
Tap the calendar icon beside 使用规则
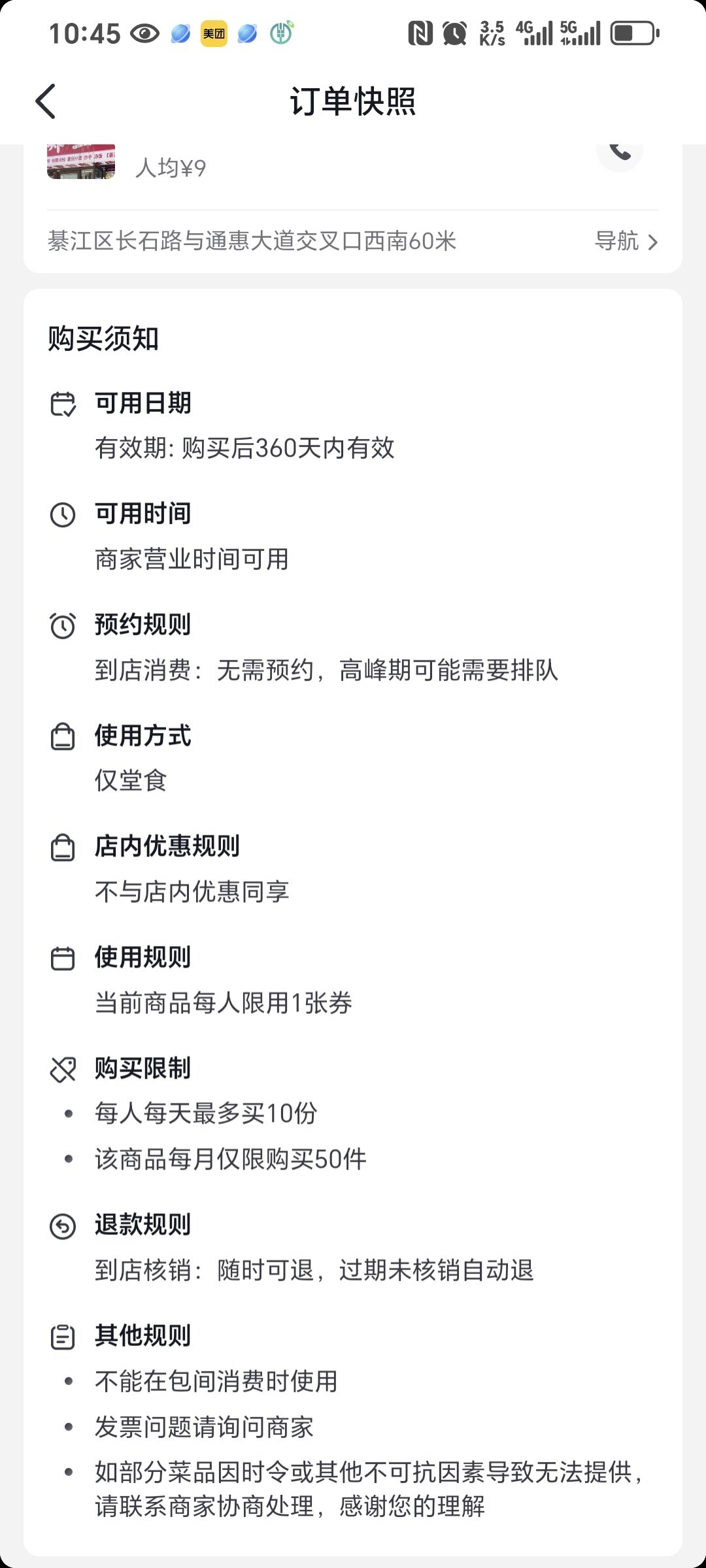pos(63,958)
